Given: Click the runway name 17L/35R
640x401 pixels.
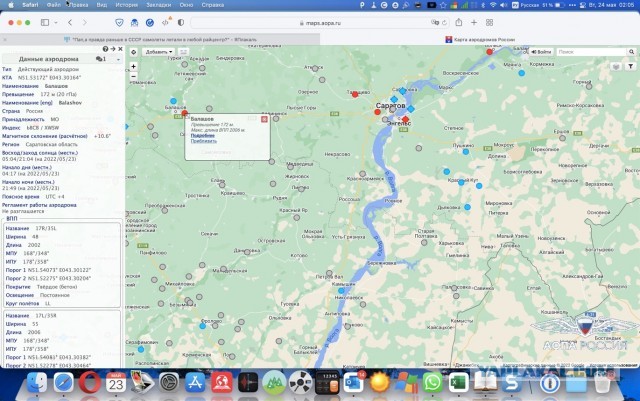Looking at the screenshot, I should pos(46,316).
